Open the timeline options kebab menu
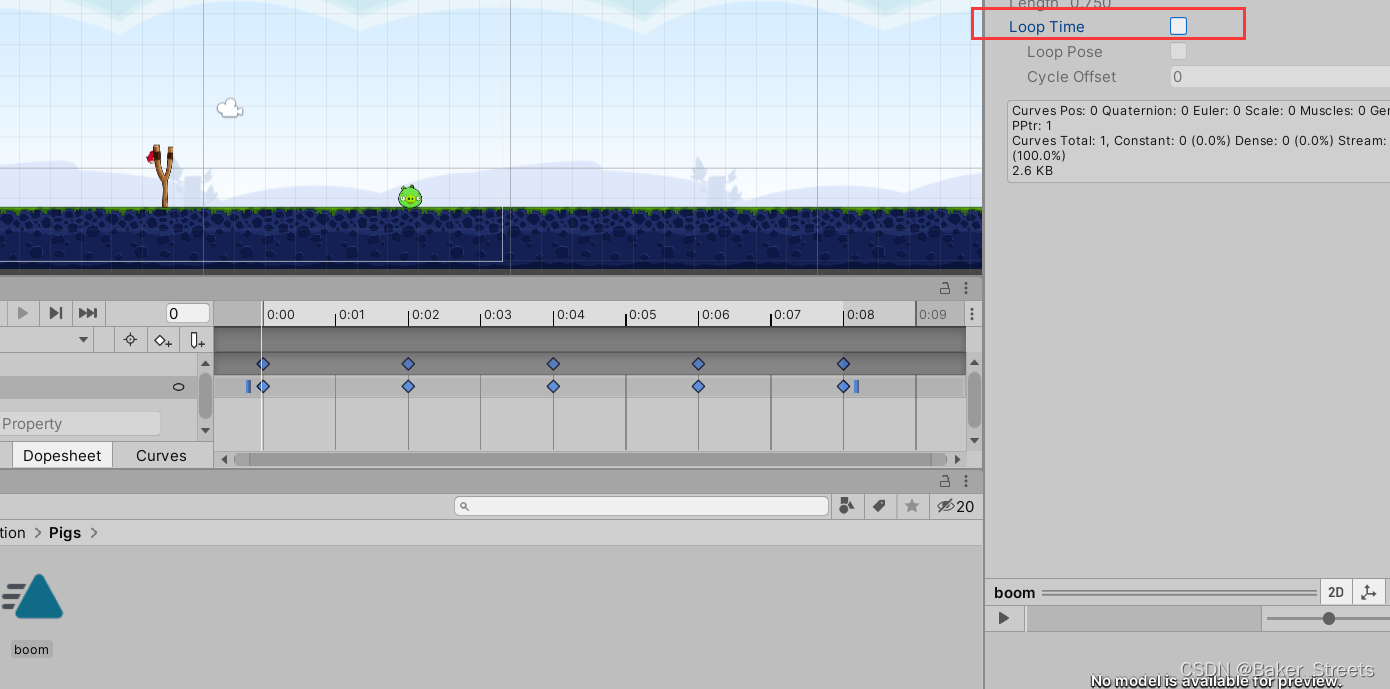The height and width of the screenshot is (689, 1390). (972, 314)
